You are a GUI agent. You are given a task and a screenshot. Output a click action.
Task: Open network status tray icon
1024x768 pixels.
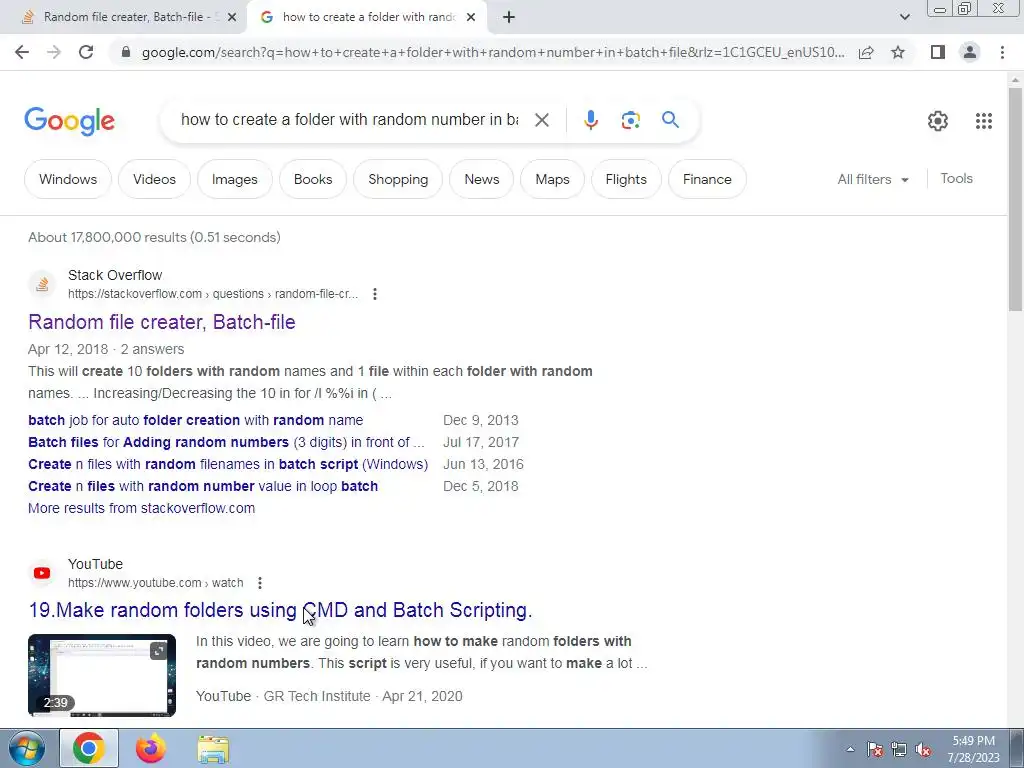pyautogui.click(x=899, y=749)
